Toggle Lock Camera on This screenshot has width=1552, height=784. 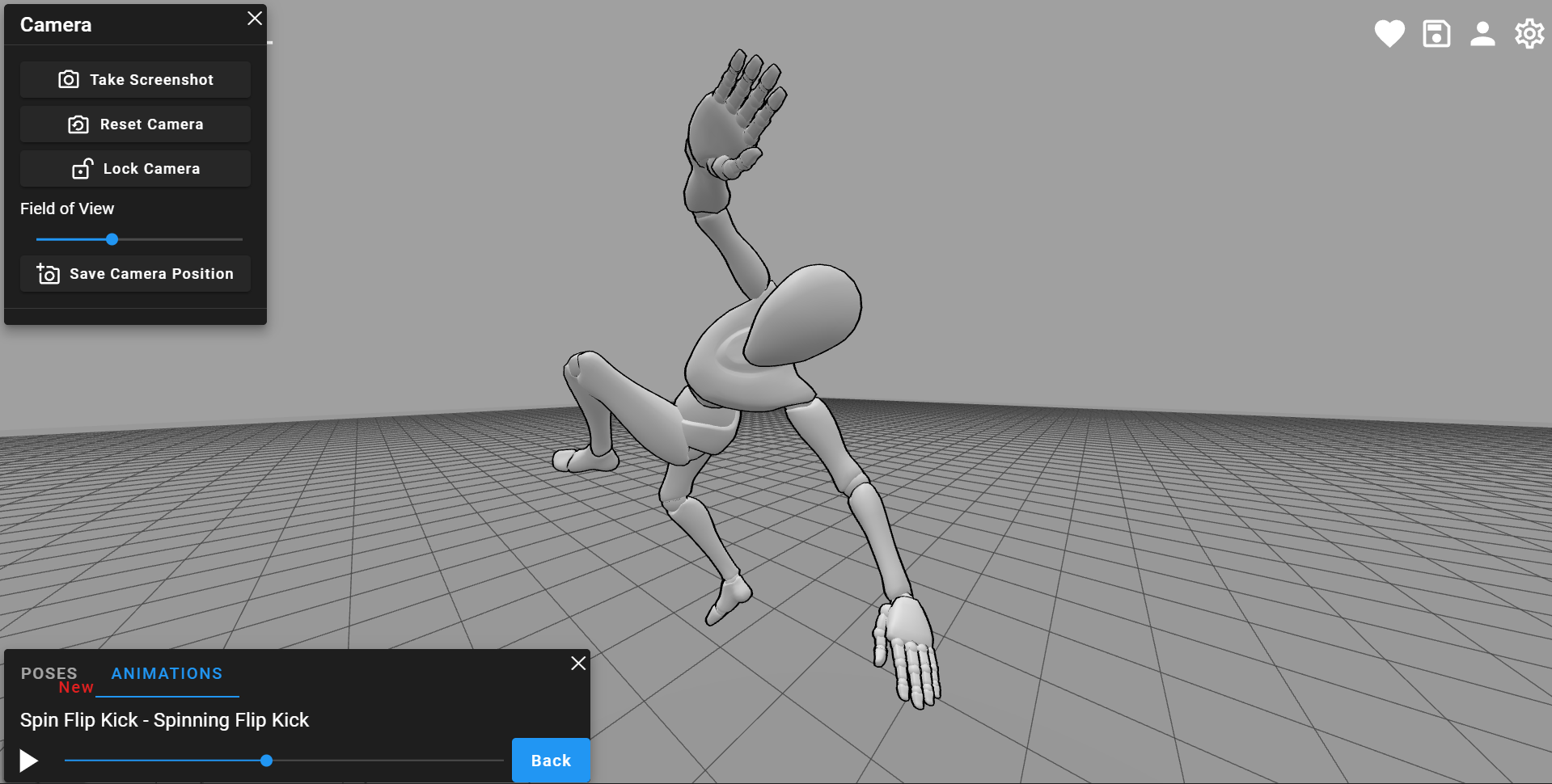coord(134,168)
